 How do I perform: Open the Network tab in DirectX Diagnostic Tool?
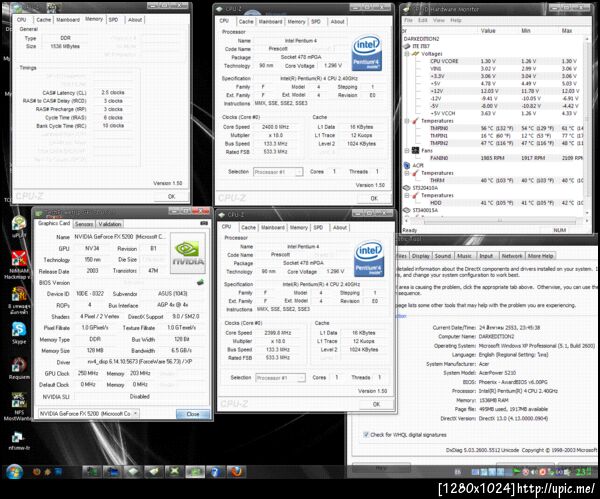click(x=512, y=256)
